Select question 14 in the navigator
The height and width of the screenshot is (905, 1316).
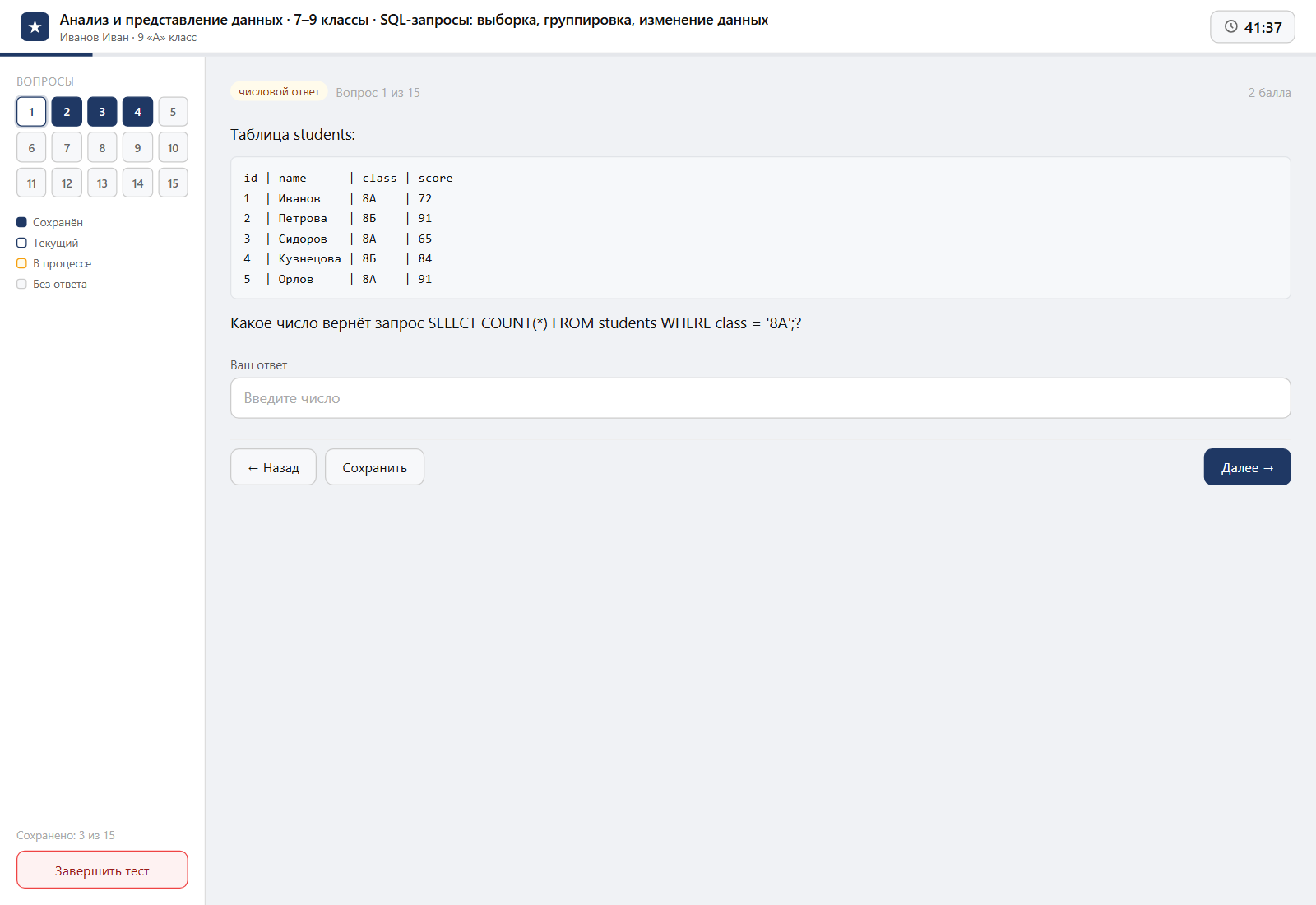(137, 183)
